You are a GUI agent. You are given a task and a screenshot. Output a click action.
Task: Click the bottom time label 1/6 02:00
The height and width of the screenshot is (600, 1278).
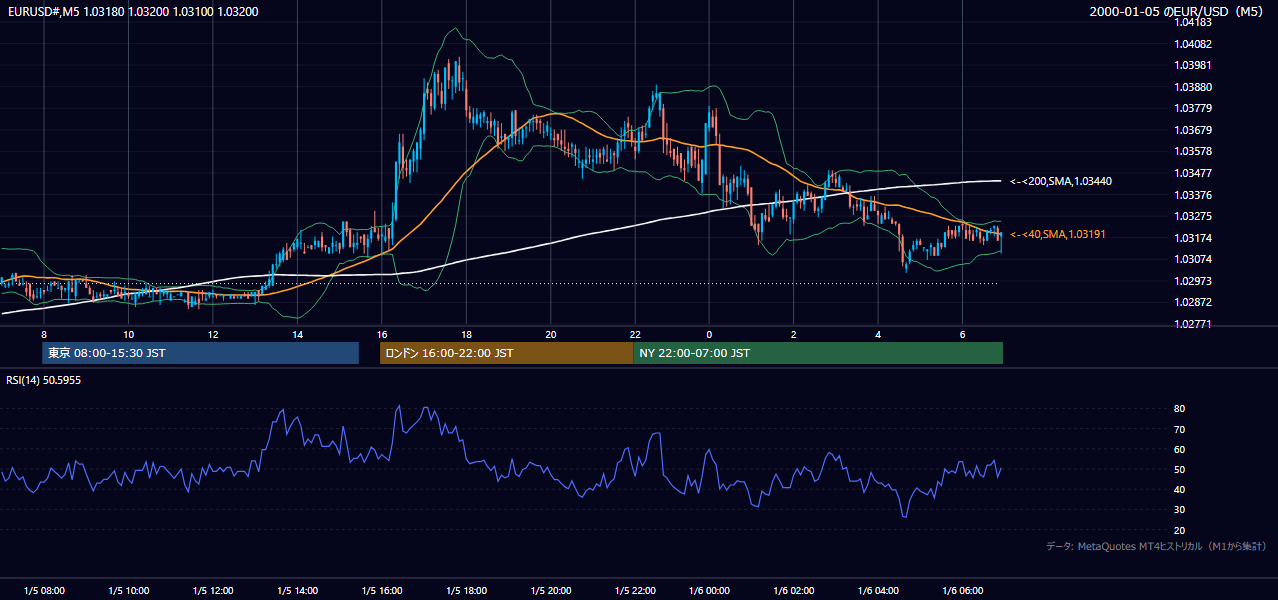(x=793, y=591)
